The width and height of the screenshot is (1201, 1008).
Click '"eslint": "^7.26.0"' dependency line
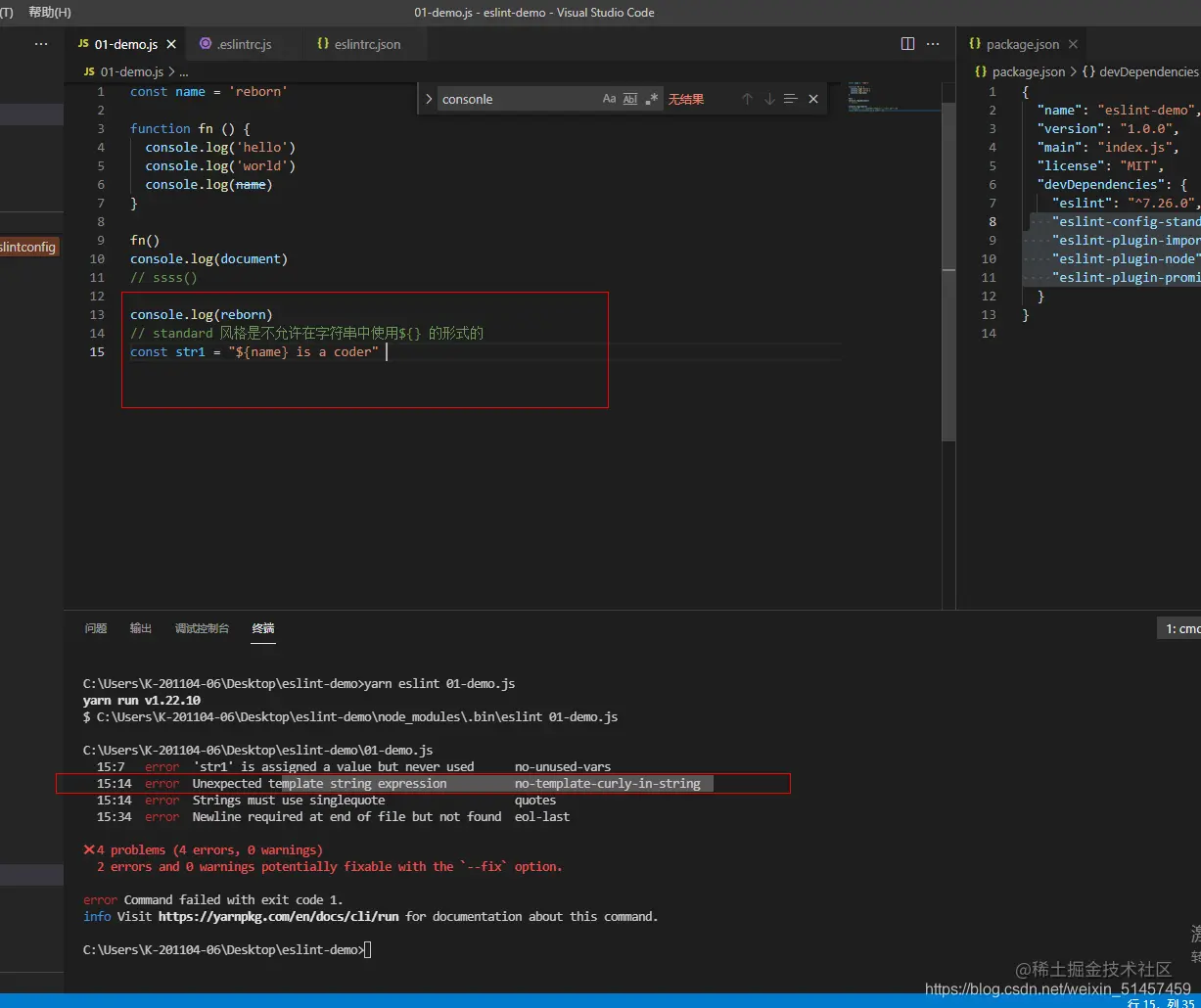coord(1127,204)
